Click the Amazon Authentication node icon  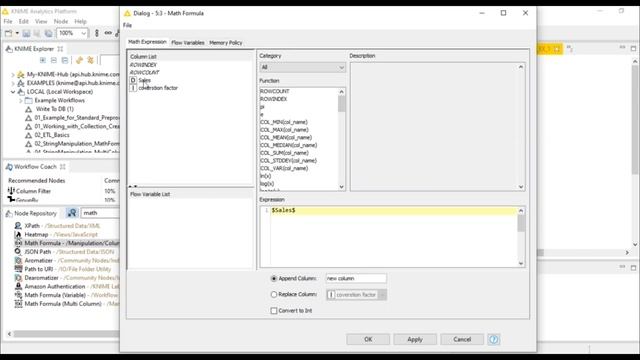(x=18, y=286)
